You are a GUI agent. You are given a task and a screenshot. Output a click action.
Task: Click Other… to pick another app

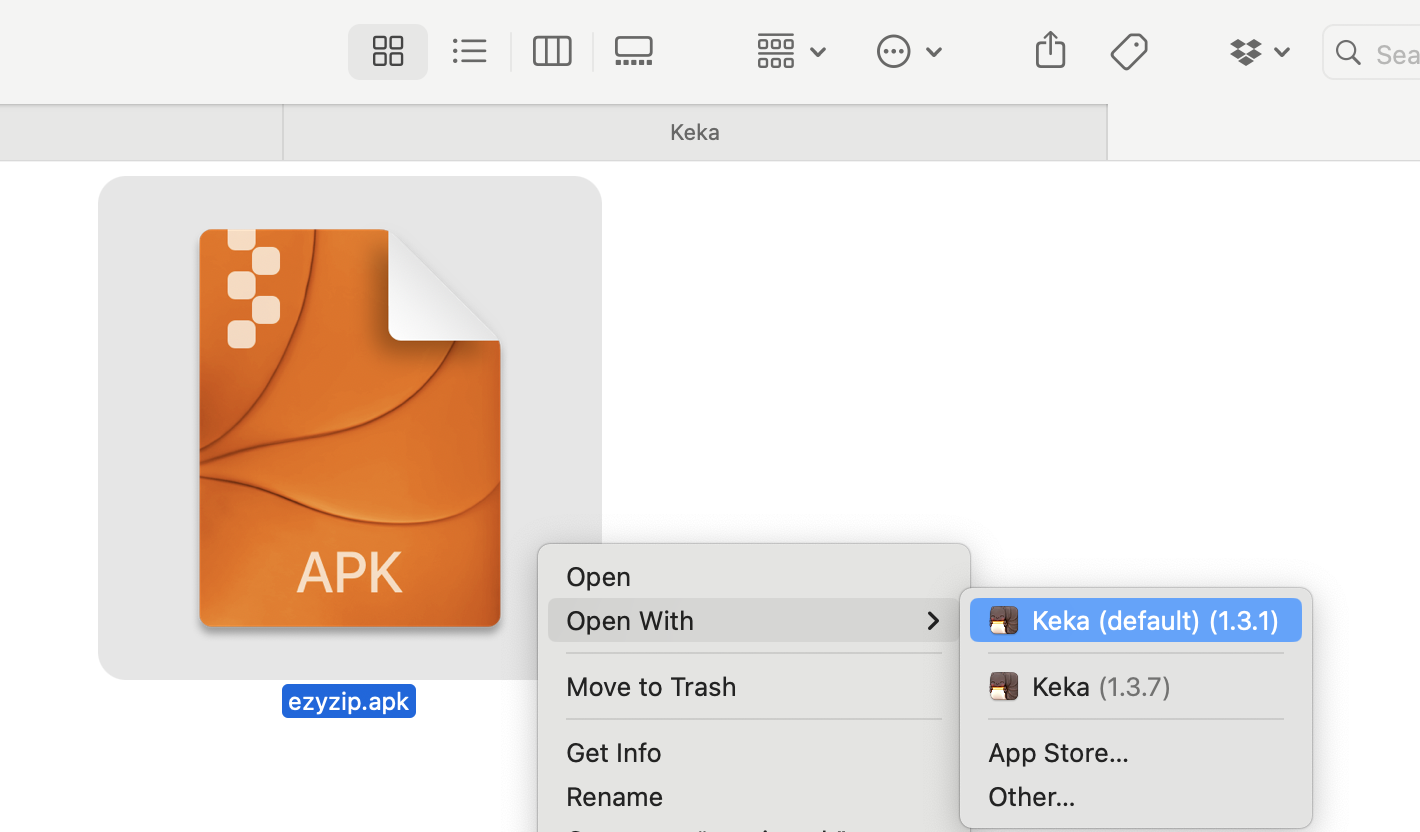[x=1031, y=796]
